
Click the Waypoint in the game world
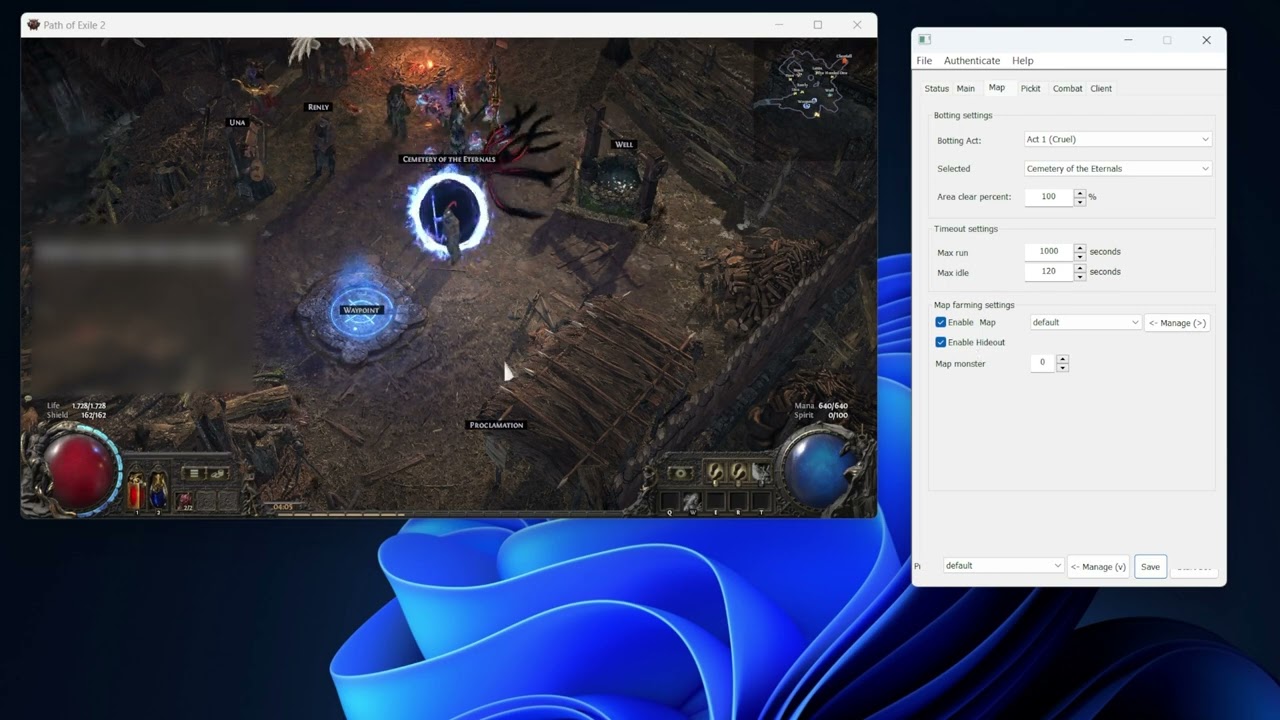[x=361, y=310]
